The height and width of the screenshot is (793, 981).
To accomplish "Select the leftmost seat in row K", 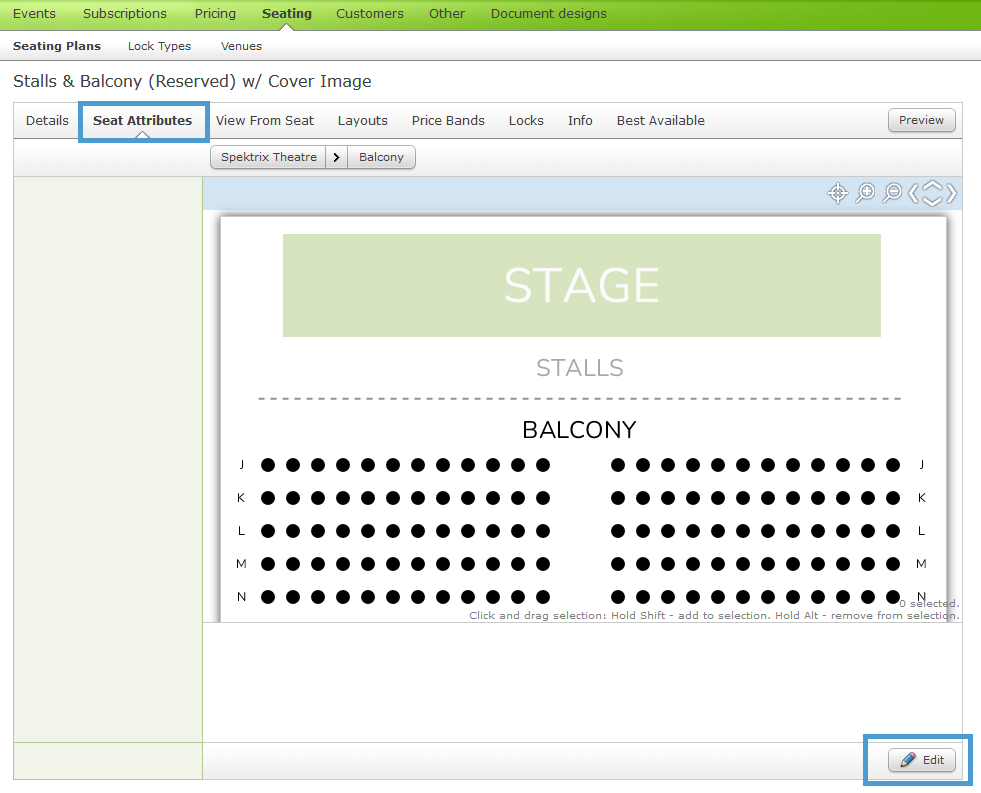I will coord(268,498).
